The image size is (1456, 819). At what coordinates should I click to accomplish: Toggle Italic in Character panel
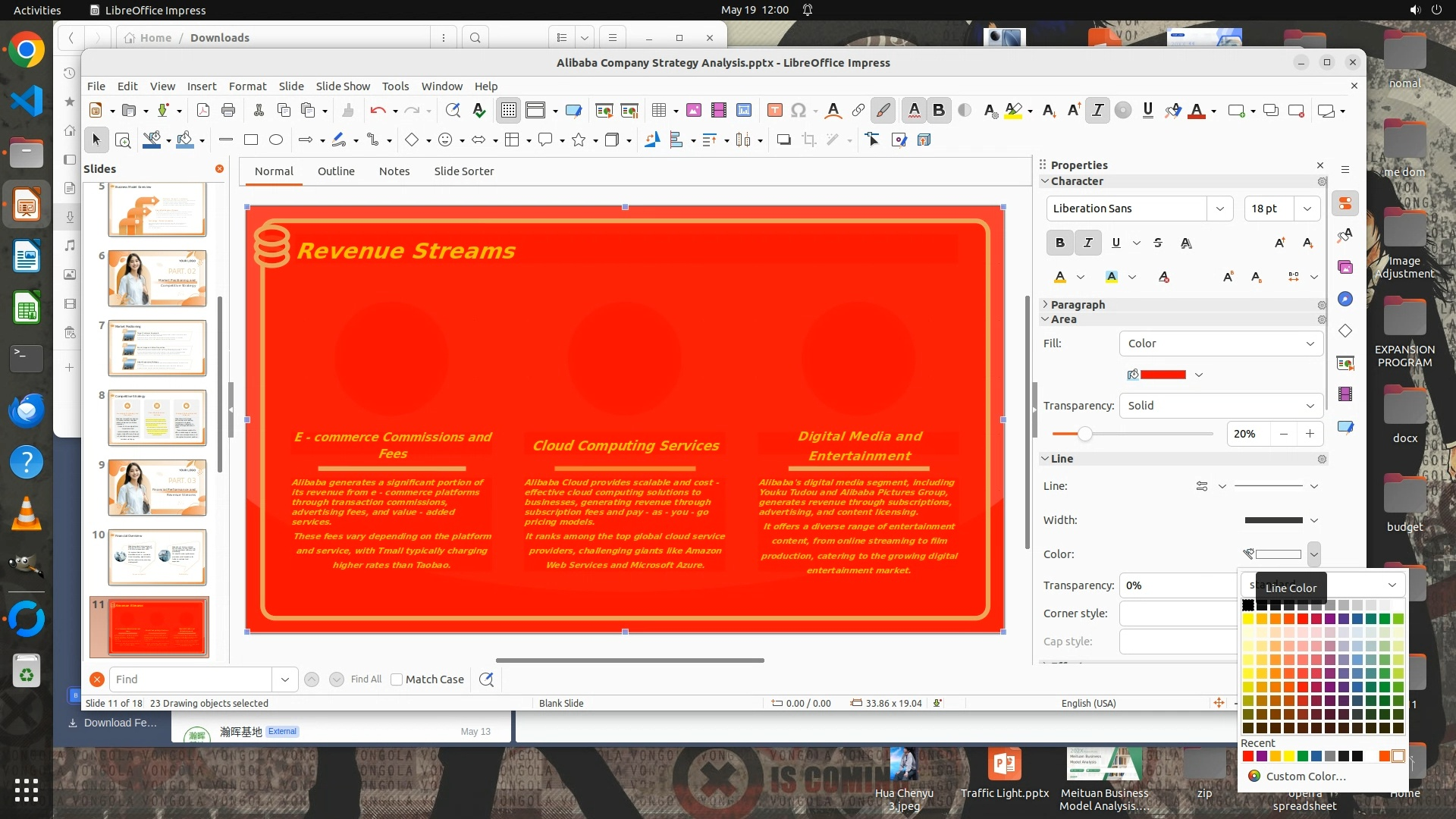(x=1087, y=243)
